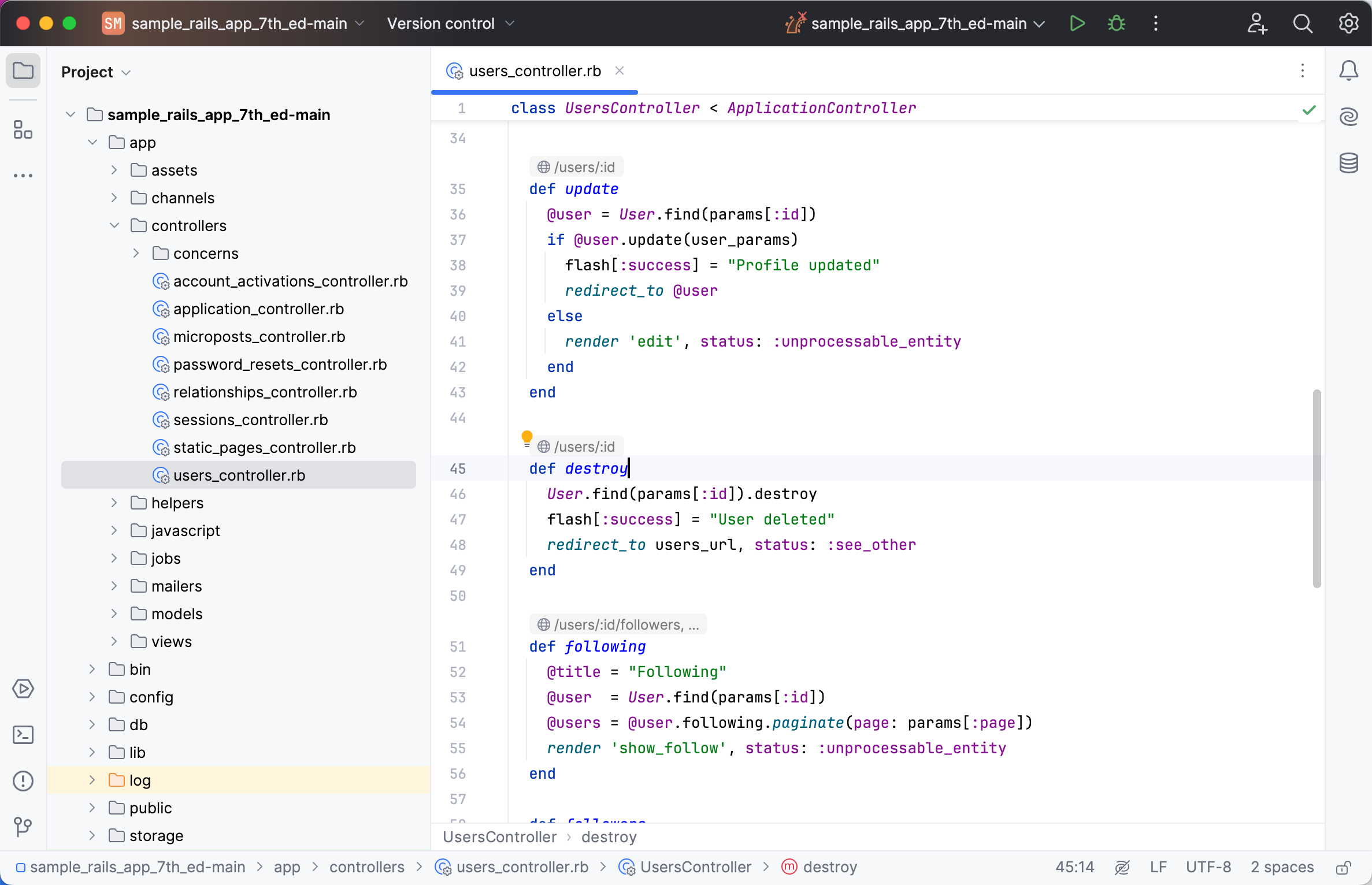1372x885 pixels.
Task: Open the AI Assistant spiral icon
Action: click(x=1348, y=117)
